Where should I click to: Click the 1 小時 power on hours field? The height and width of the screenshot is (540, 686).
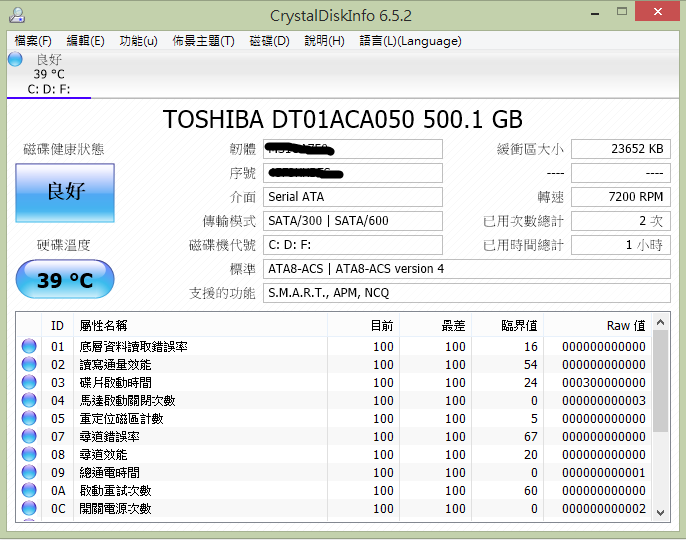click(x=621, y=245)
